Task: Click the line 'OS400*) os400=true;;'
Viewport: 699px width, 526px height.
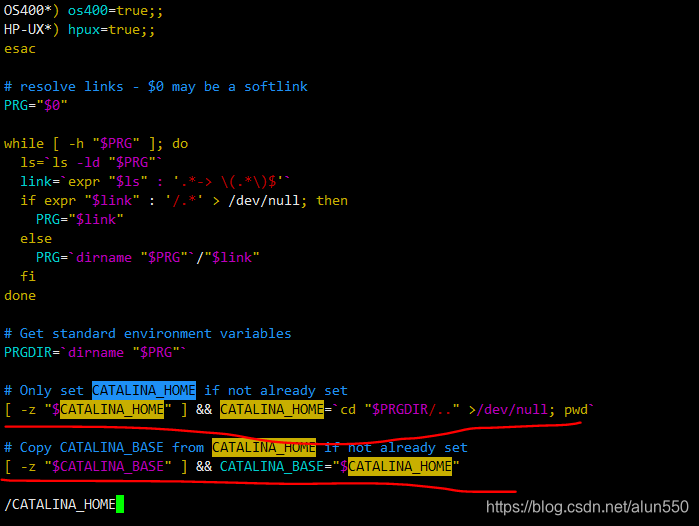Action: (83, 10)
